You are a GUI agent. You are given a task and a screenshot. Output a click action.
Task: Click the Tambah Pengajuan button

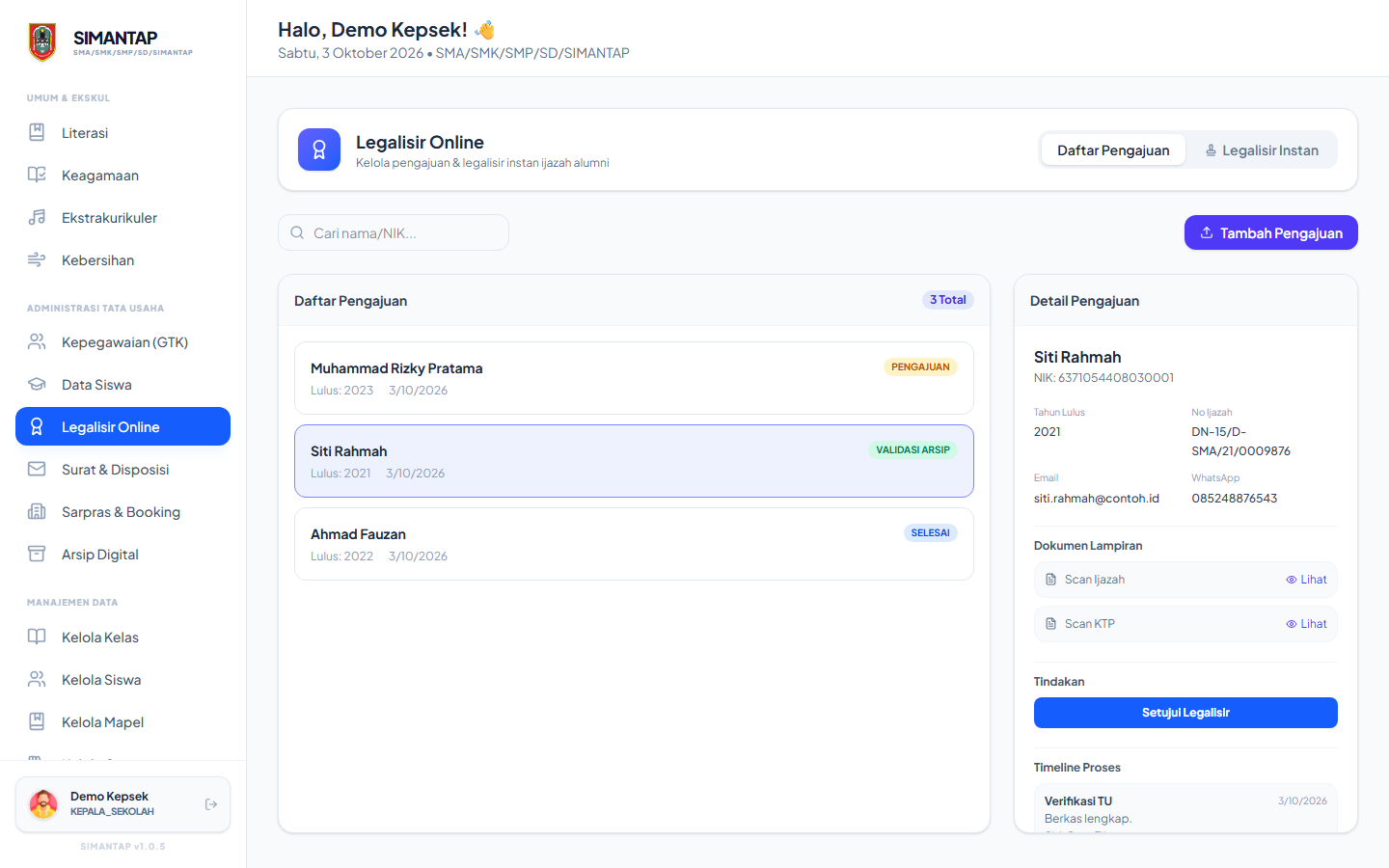coord(1271,232)
